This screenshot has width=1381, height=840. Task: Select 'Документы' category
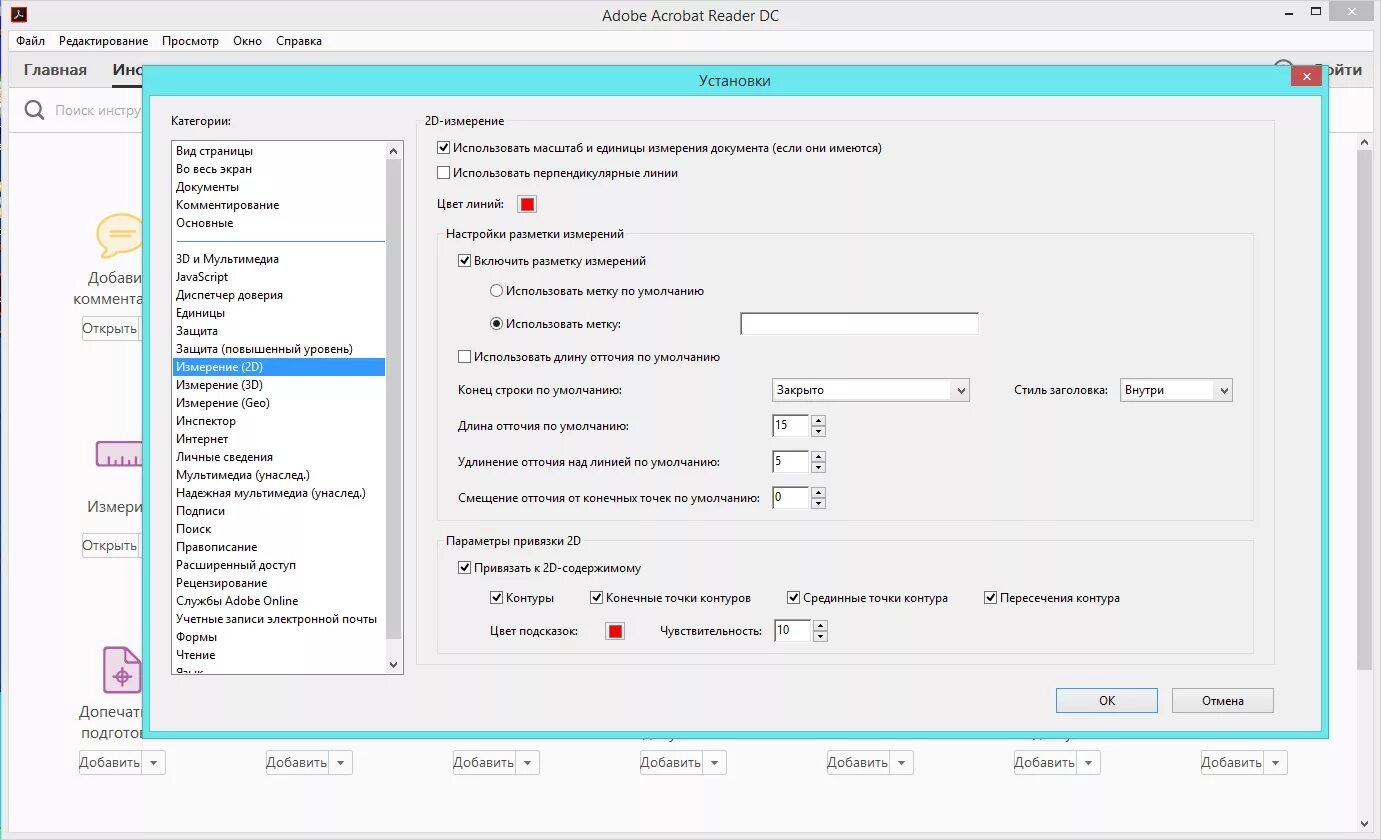click(208, 187)
